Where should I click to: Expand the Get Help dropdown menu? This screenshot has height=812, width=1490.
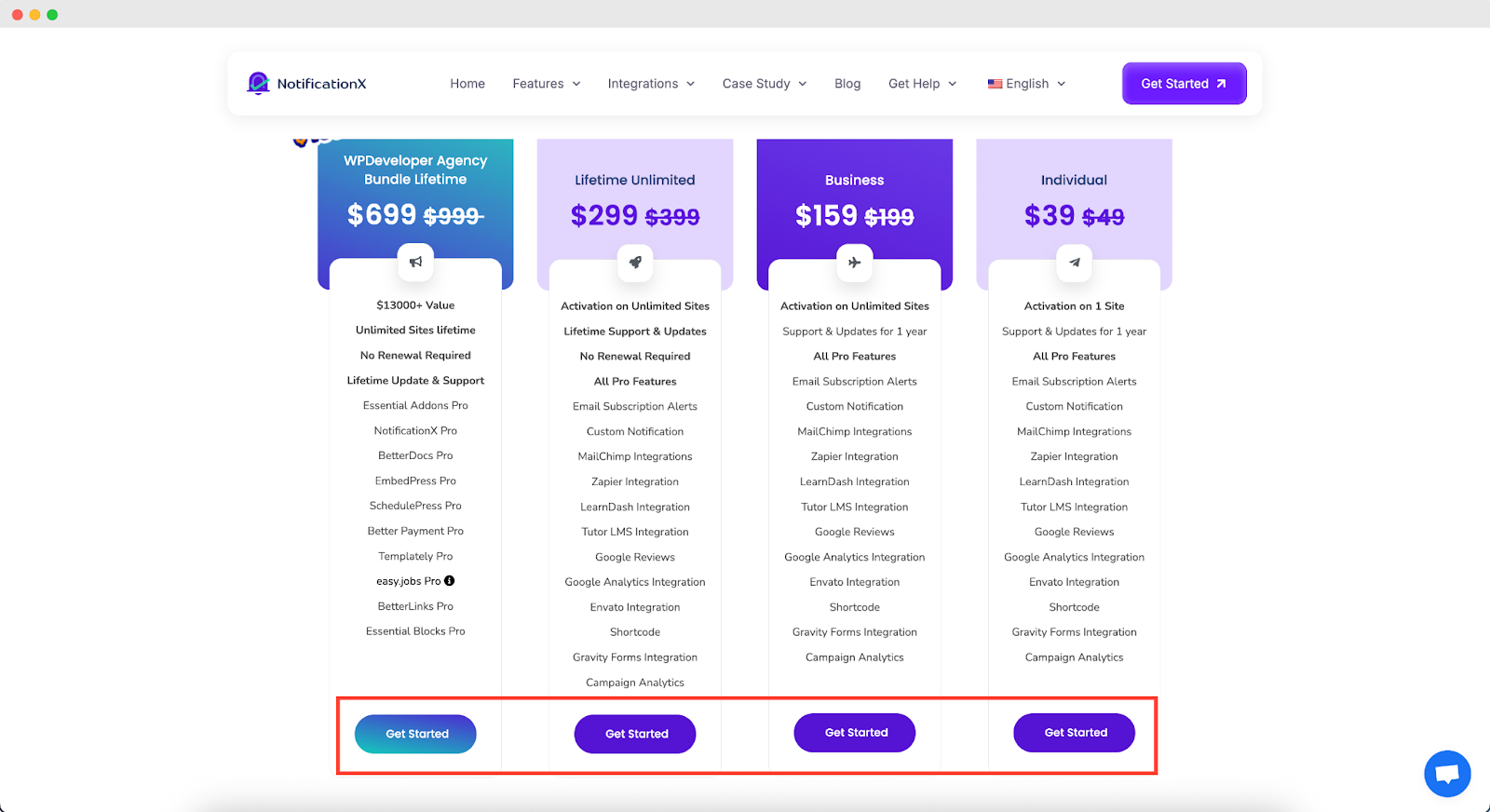(923, 84)
